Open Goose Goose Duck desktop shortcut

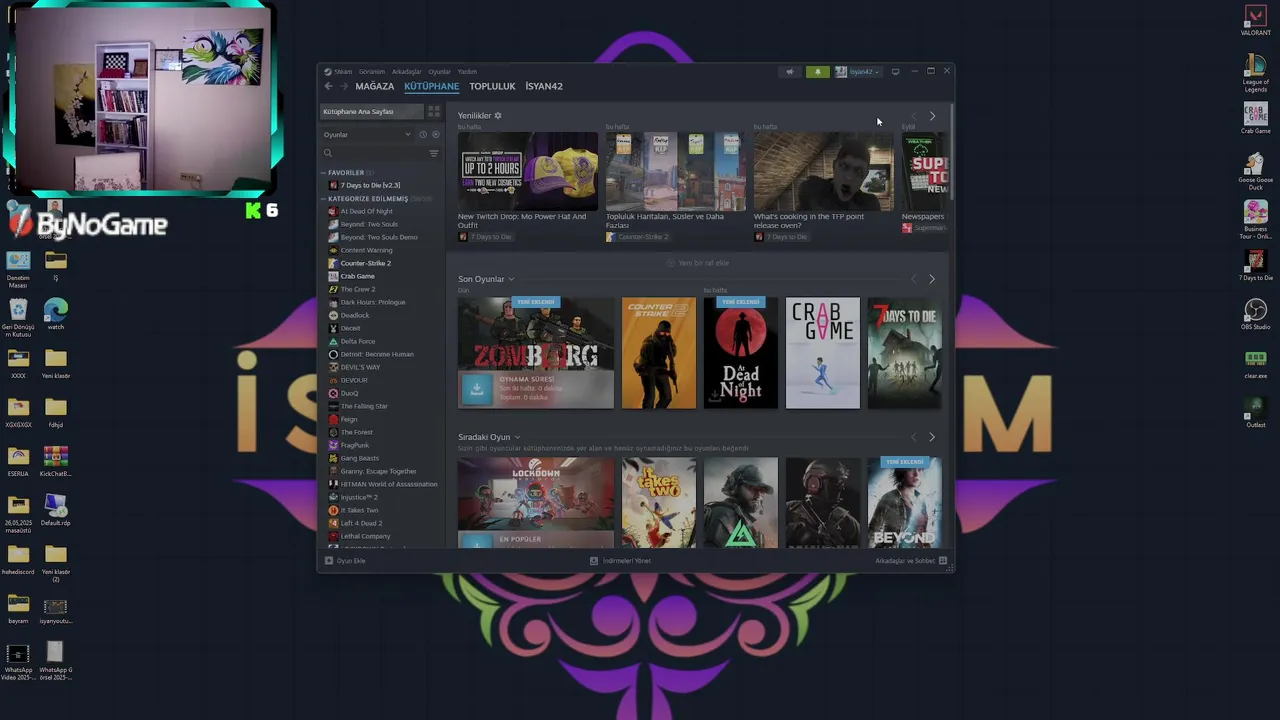point(1255,170)
